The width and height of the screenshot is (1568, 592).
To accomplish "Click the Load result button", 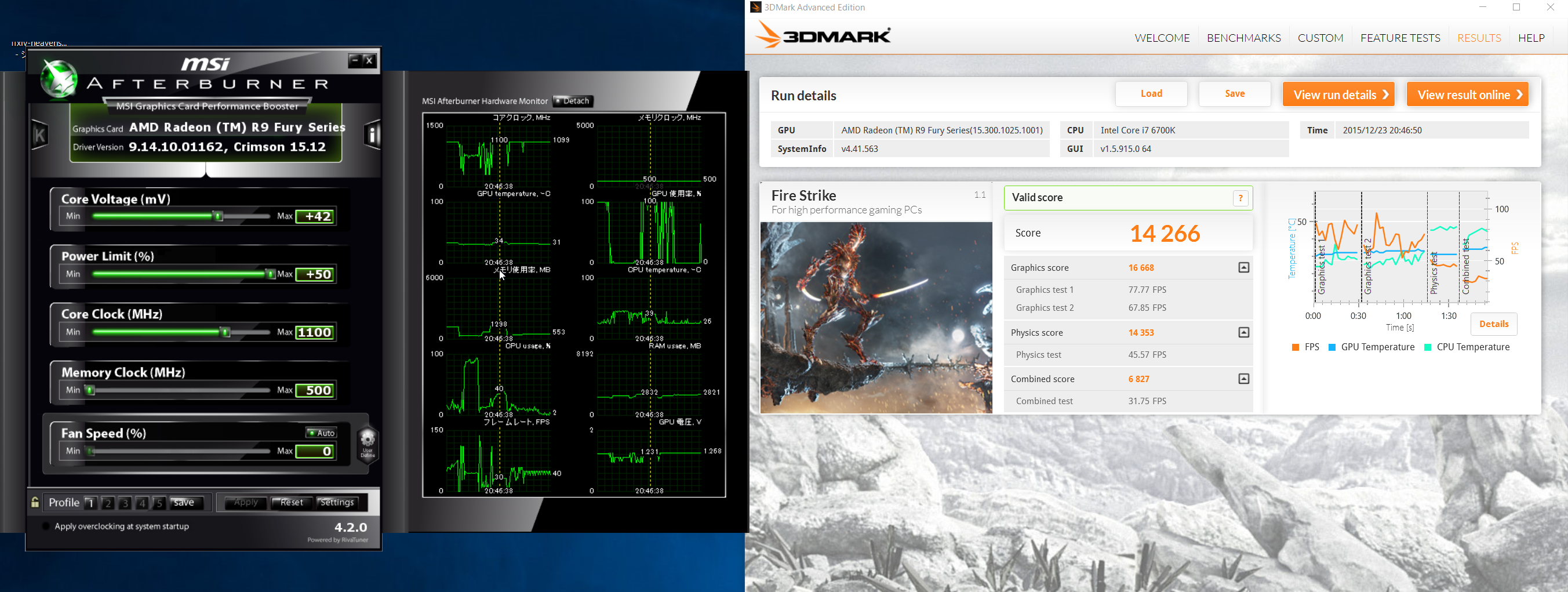I will pyautogui.click(x=1151, y=94).
